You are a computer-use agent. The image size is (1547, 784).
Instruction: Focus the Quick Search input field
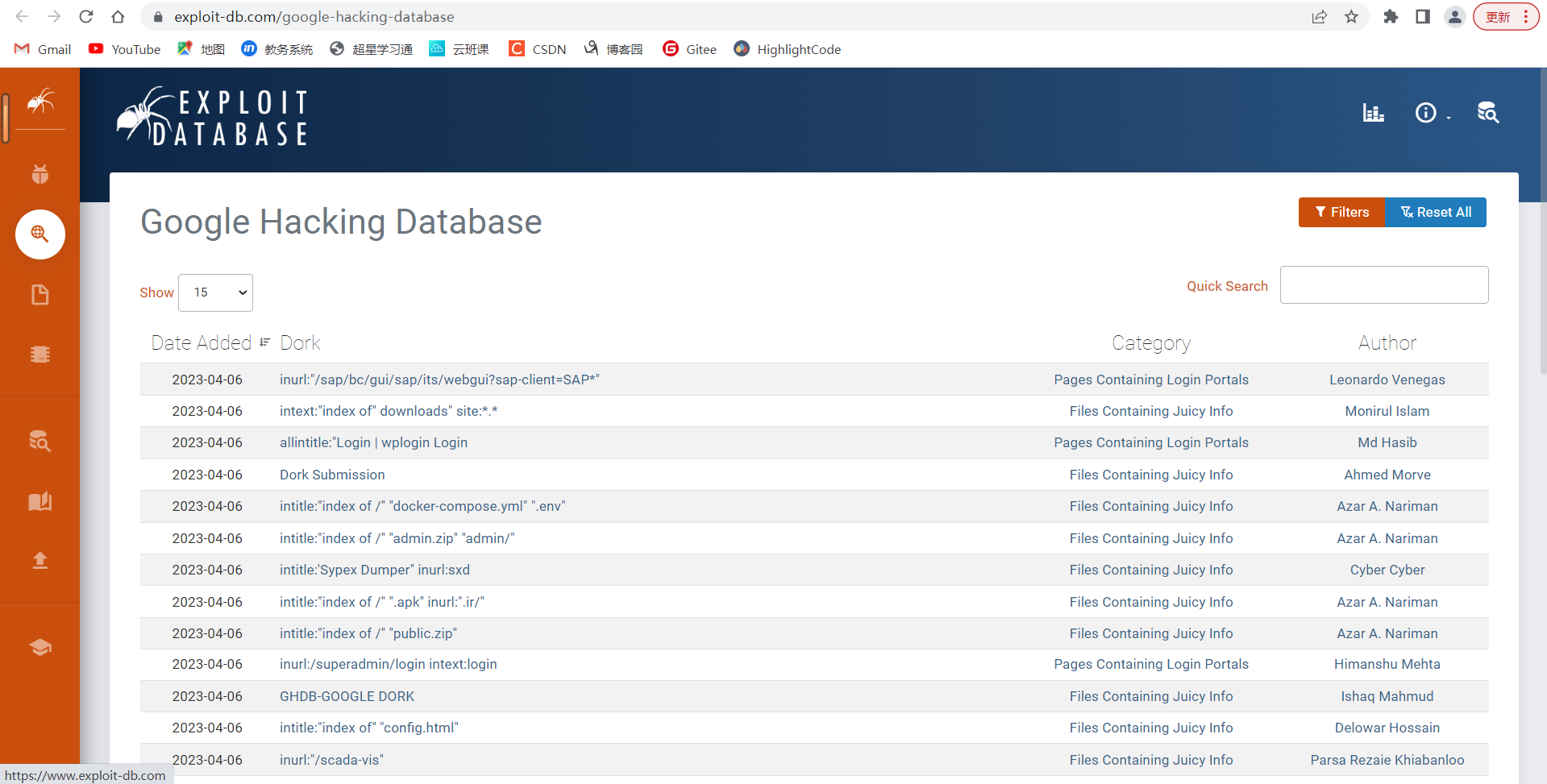(x=1383, y=285)
